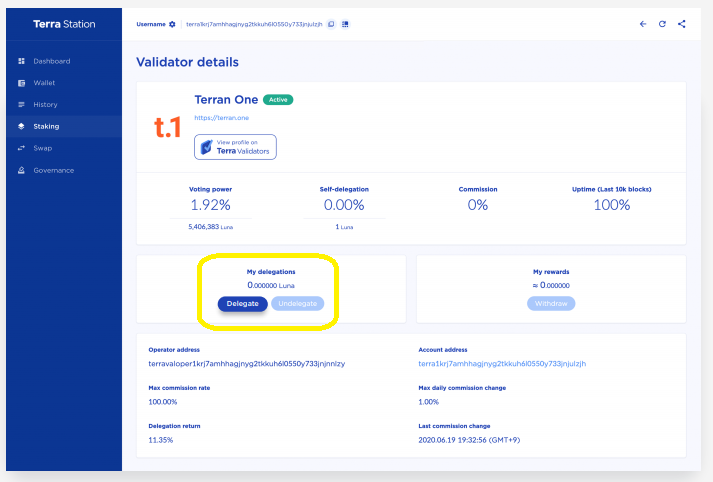Go to Swap menu item

pos(43,148)
